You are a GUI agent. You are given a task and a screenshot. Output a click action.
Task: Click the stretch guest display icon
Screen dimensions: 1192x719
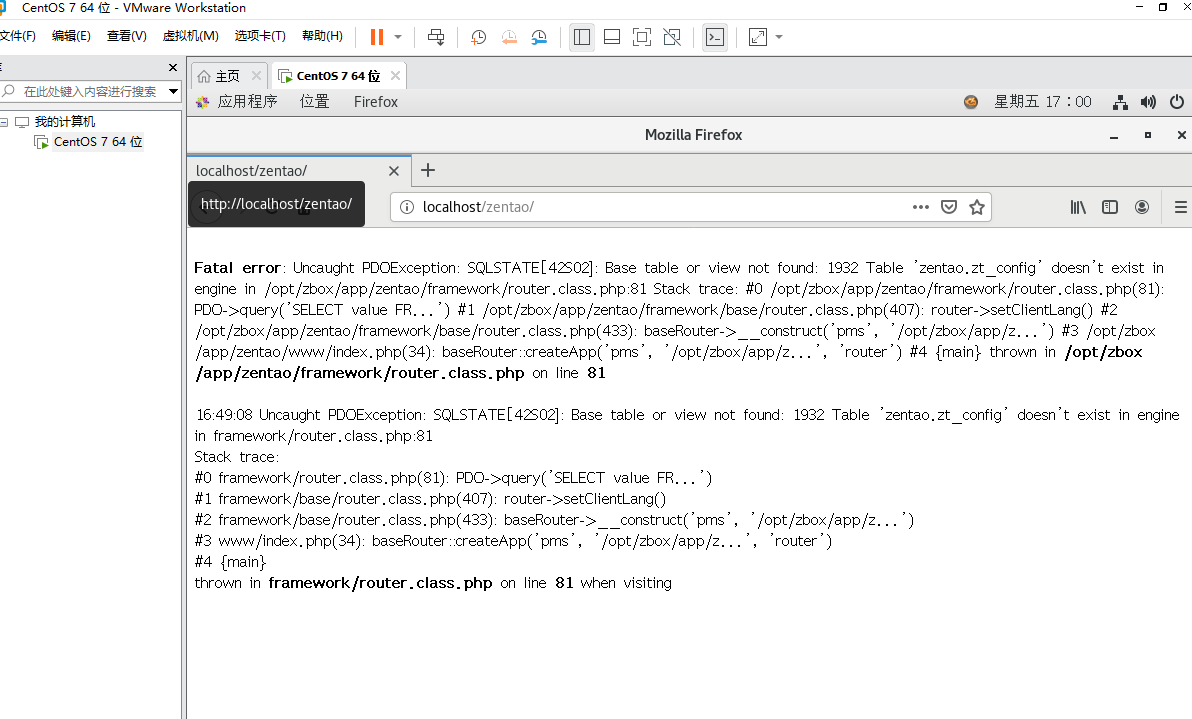tap(758, 36)
